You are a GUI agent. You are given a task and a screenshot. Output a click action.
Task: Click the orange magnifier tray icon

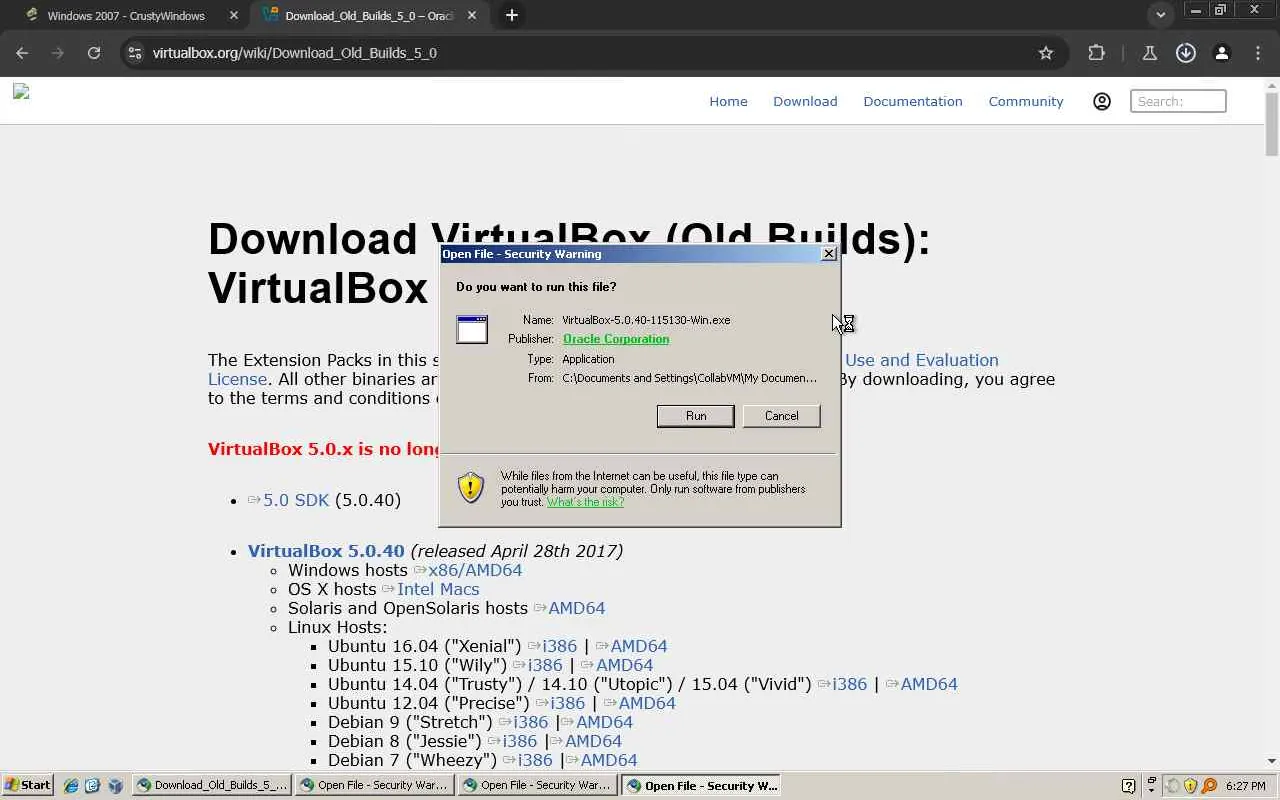point(1209,786)
